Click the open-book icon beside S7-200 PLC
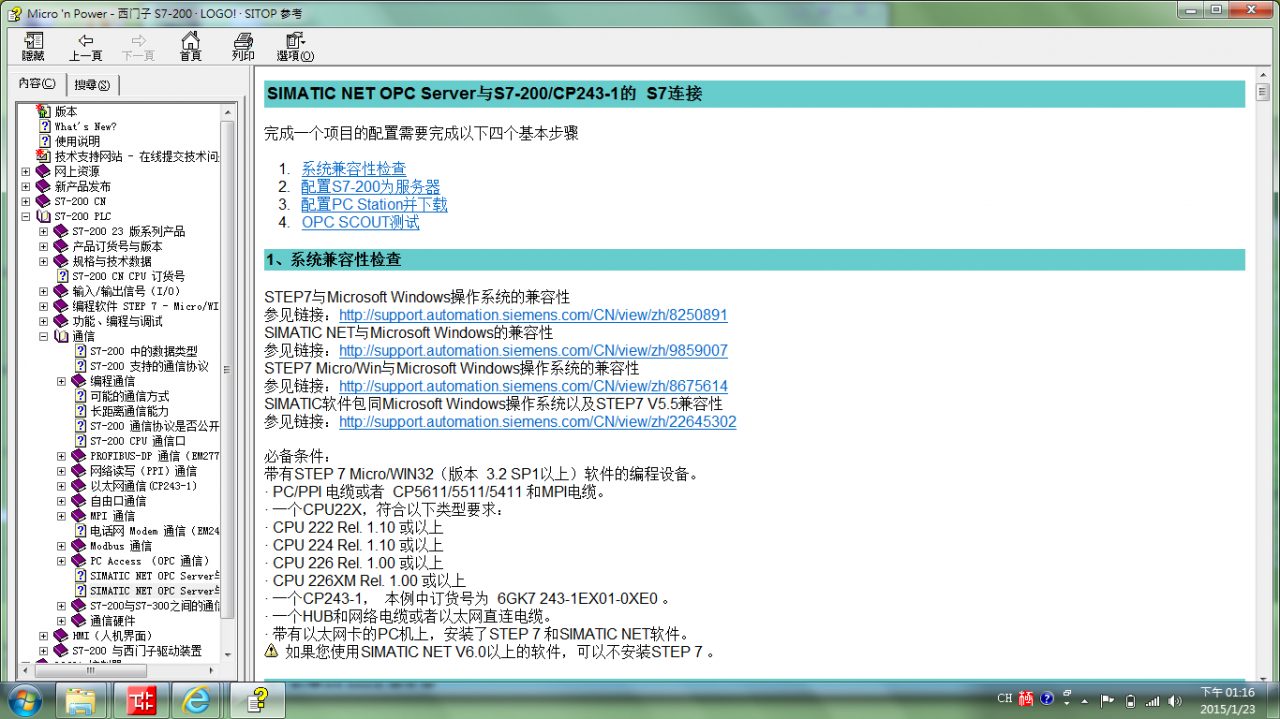This screenshot has height=719, width=1280. (43, 216)
